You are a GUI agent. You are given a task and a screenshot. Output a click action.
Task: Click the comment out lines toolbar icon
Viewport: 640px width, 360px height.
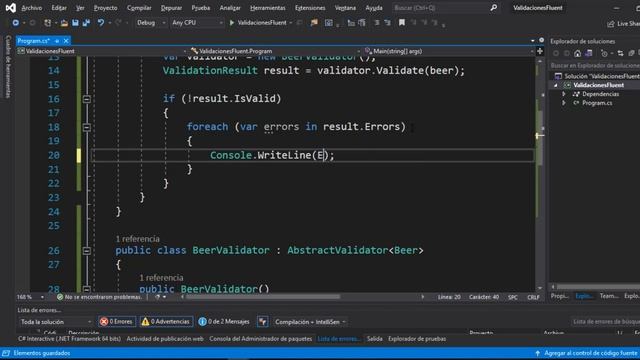point(376,23)
